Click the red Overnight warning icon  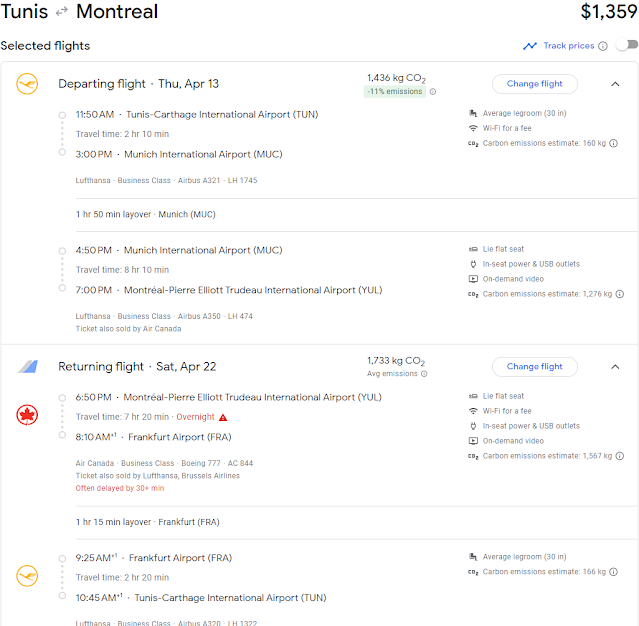click(x=223, y=417)
